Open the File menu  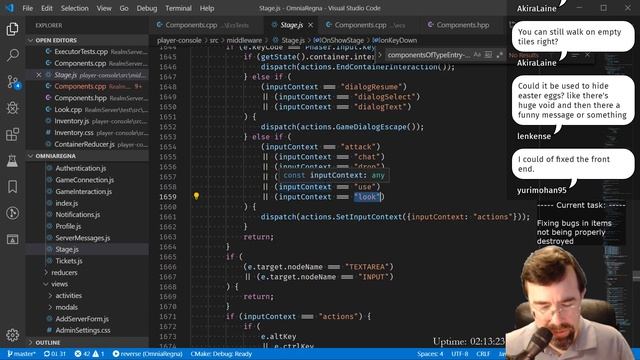[x=28, y=8]
